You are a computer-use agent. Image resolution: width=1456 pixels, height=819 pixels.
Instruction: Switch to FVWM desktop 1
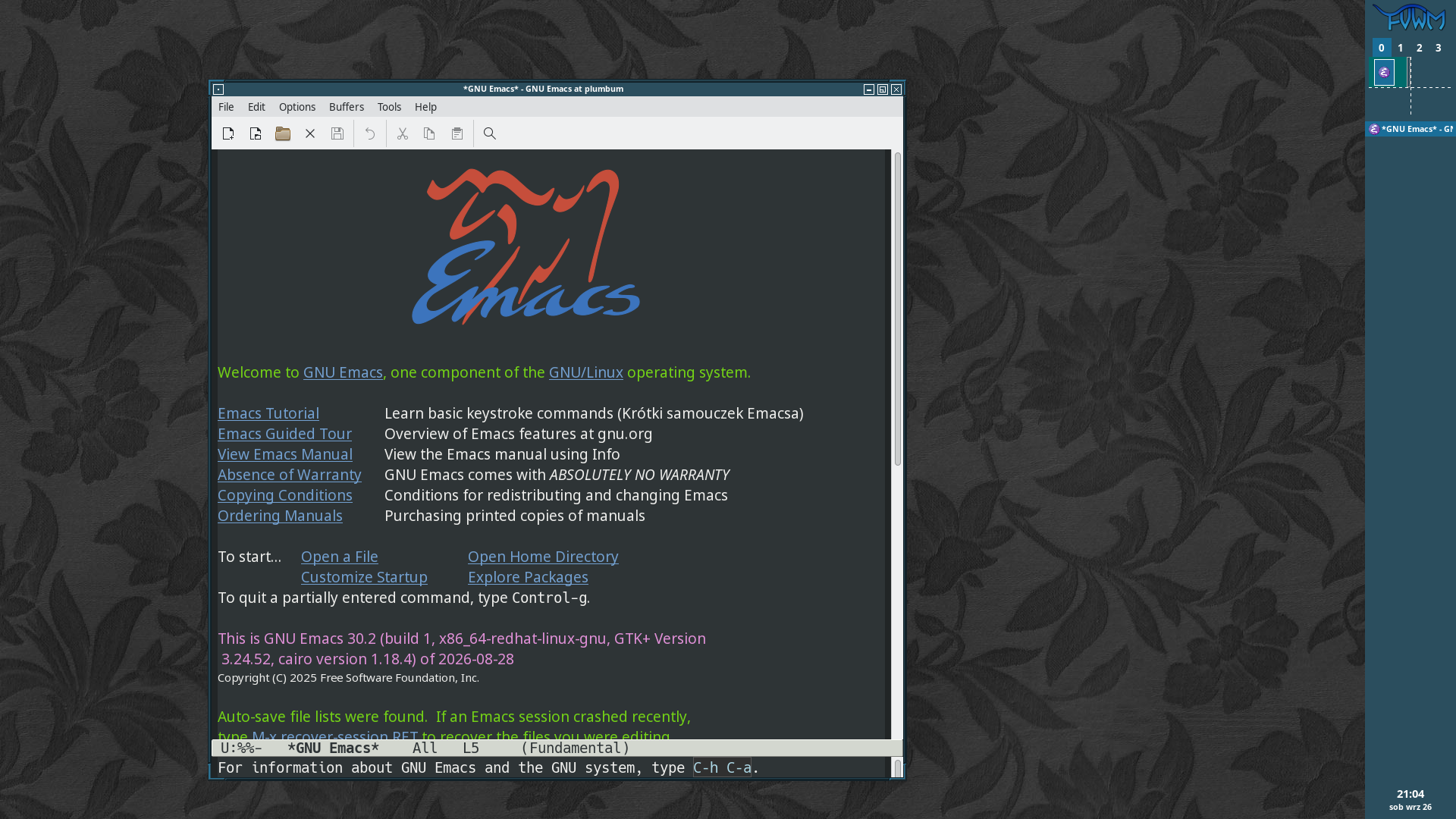1401,48
